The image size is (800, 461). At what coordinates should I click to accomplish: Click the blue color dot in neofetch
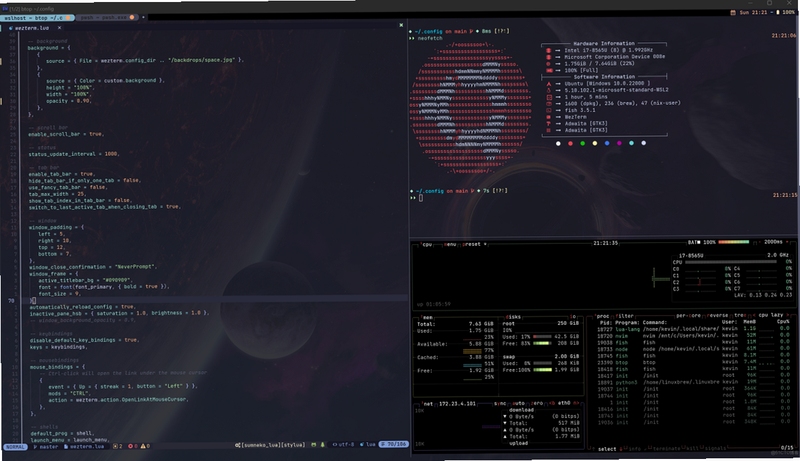coord(607,143)
